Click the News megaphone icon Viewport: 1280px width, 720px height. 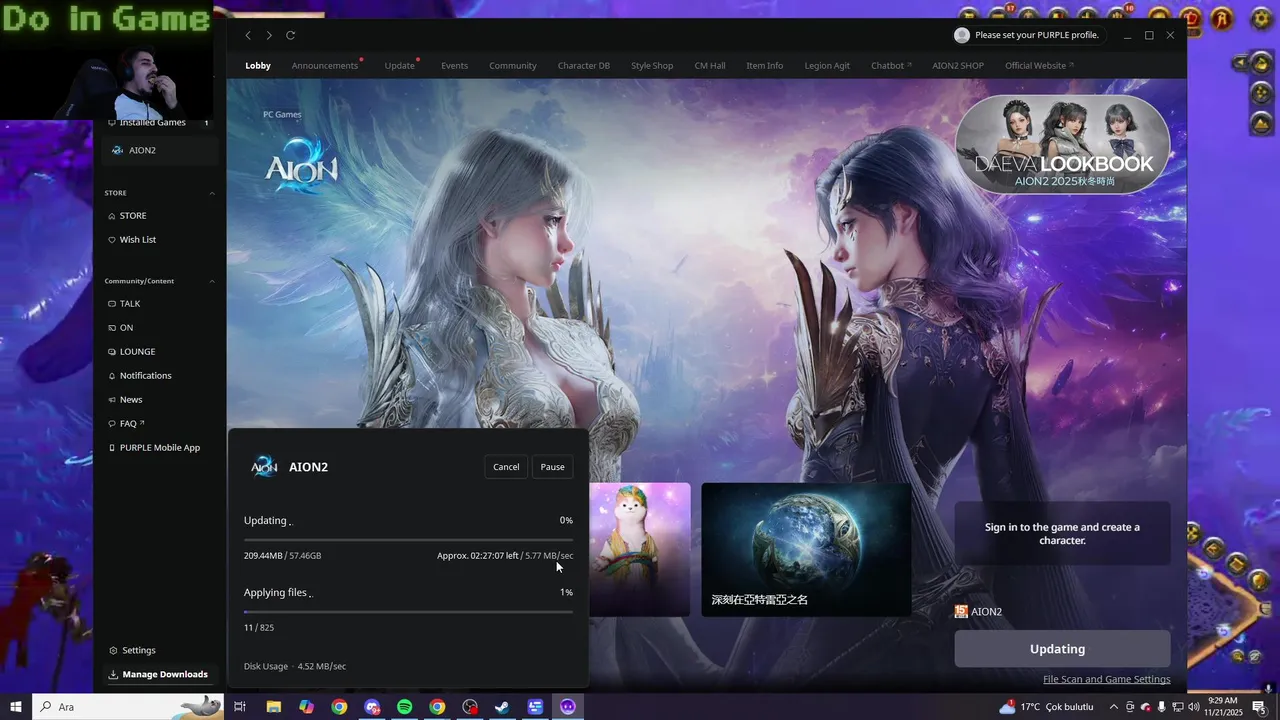click(112, 400)
